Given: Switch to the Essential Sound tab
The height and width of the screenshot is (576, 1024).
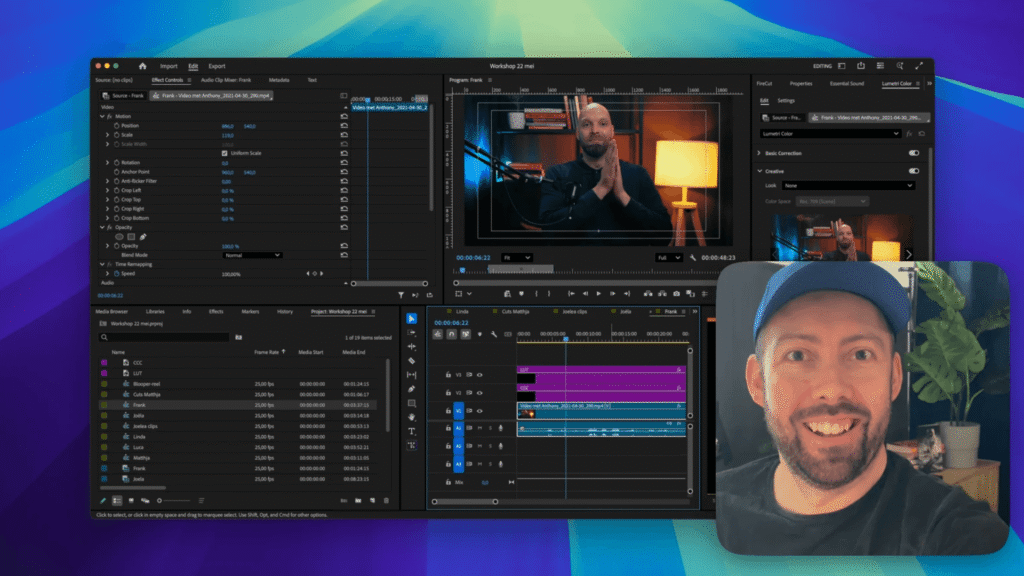Looking at the screenshot, I should click(847, 84).
